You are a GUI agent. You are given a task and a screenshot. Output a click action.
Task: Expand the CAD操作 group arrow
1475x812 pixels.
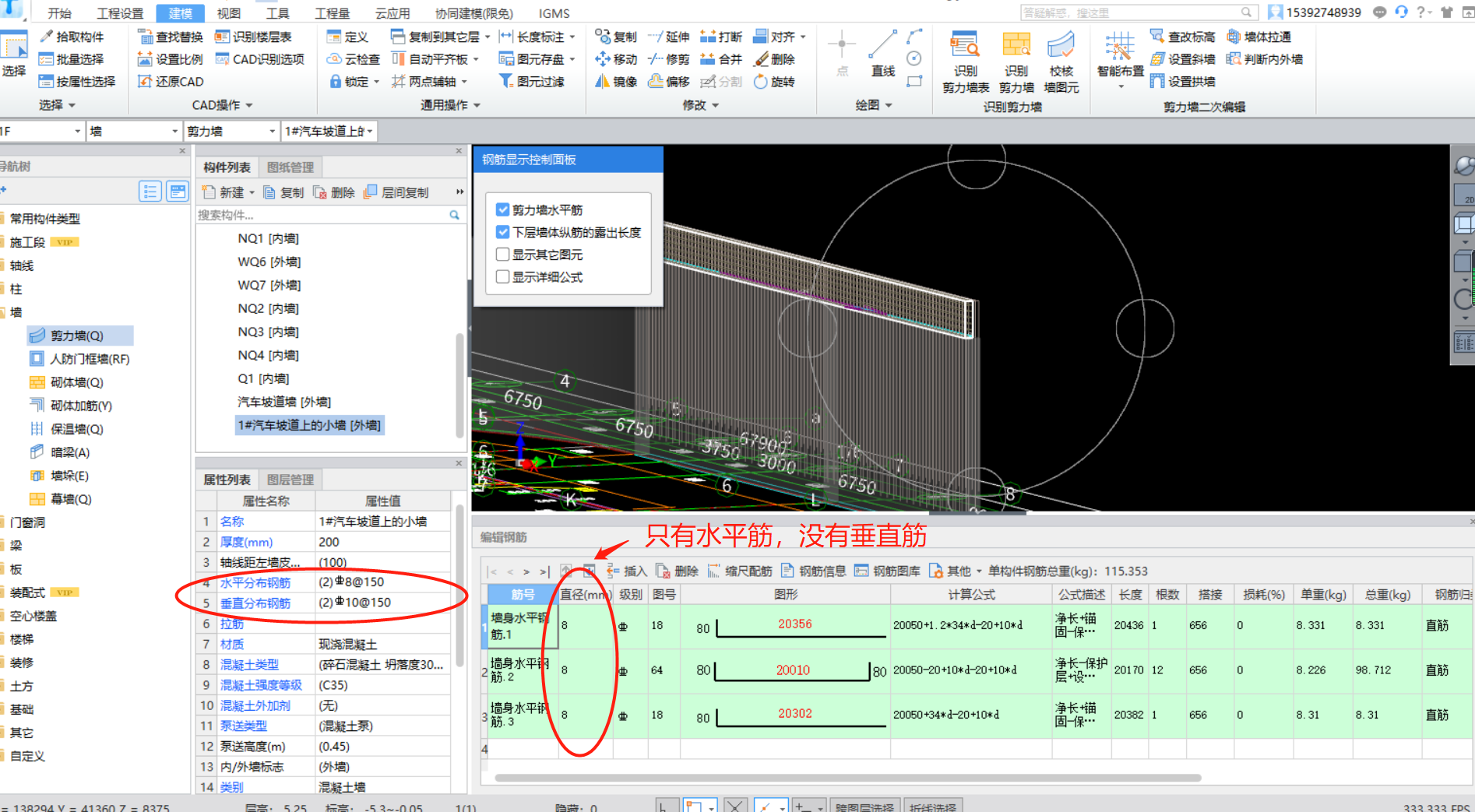pyautogui.click(x=249, y=105)
